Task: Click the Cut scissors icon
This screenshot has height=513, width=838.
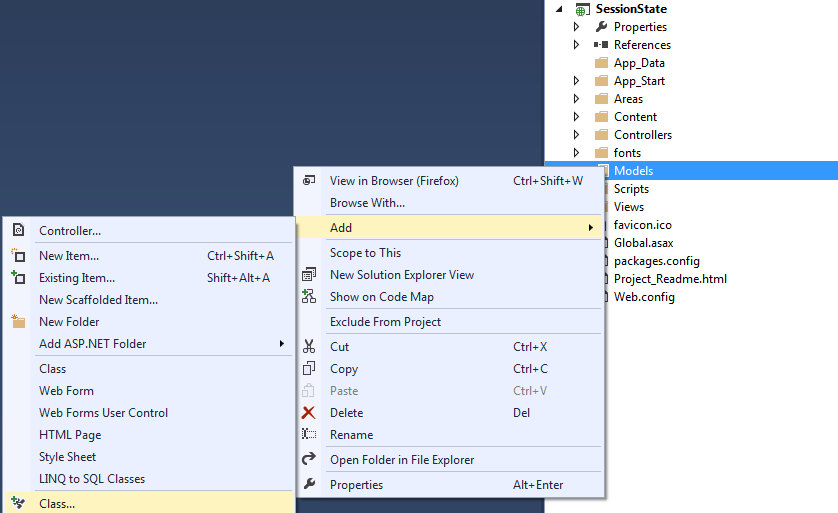Action: click(309, 347)
